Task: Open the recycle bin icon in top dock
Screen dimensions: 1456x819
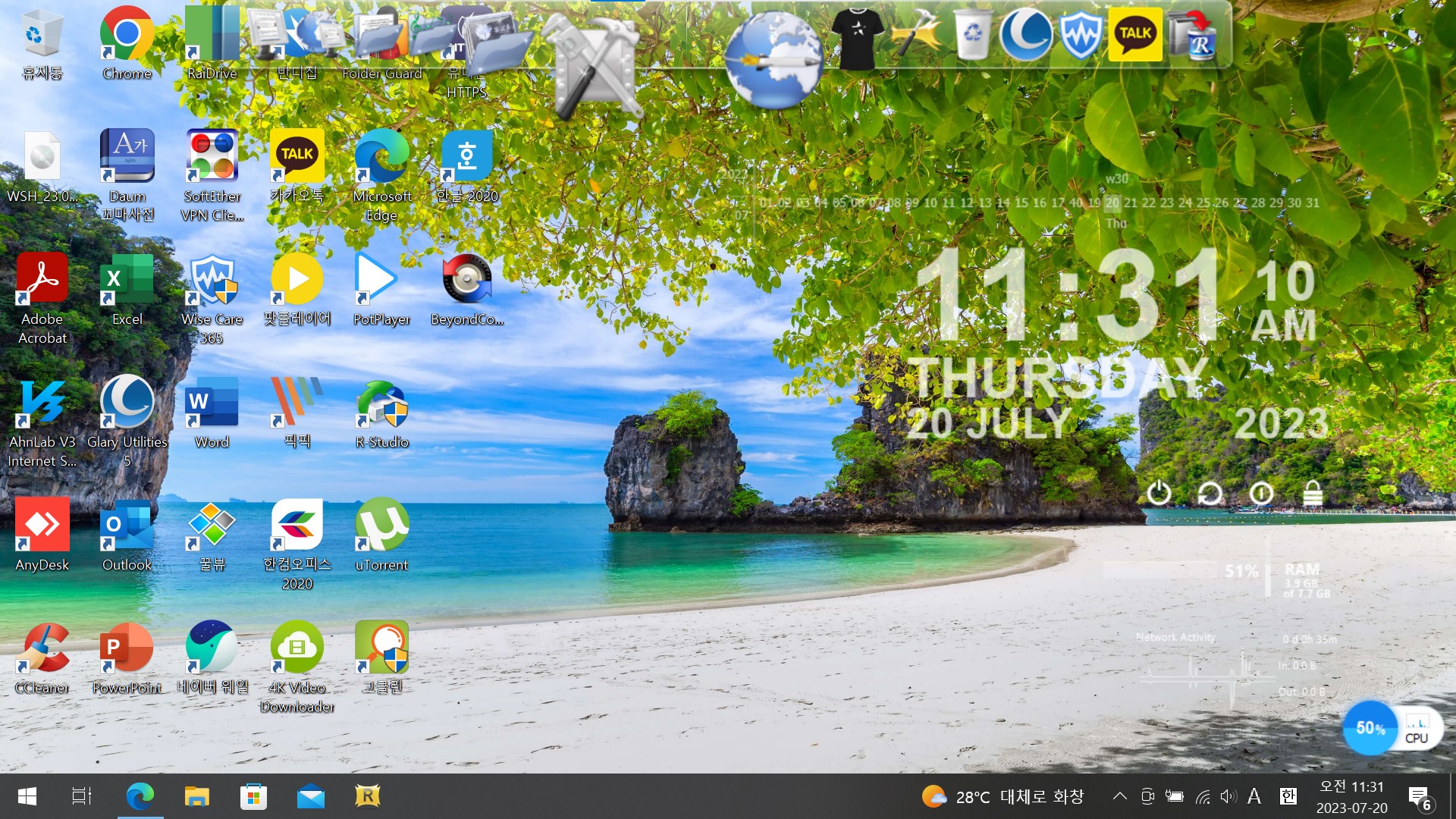Action: 972,33
